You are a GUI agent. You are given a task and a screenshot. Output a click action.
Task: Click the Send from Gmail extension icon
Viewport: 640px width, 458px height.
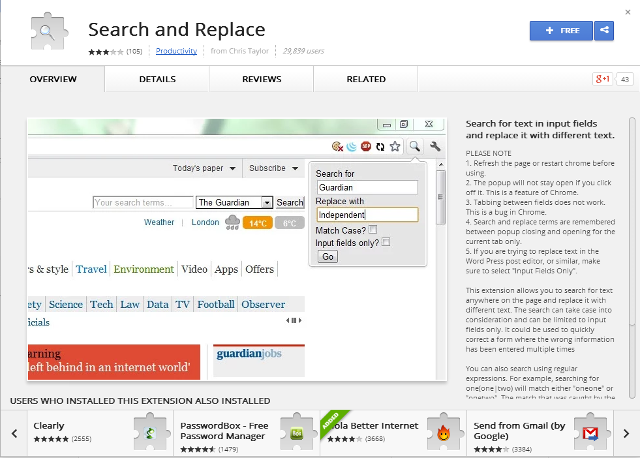(590, 432)
